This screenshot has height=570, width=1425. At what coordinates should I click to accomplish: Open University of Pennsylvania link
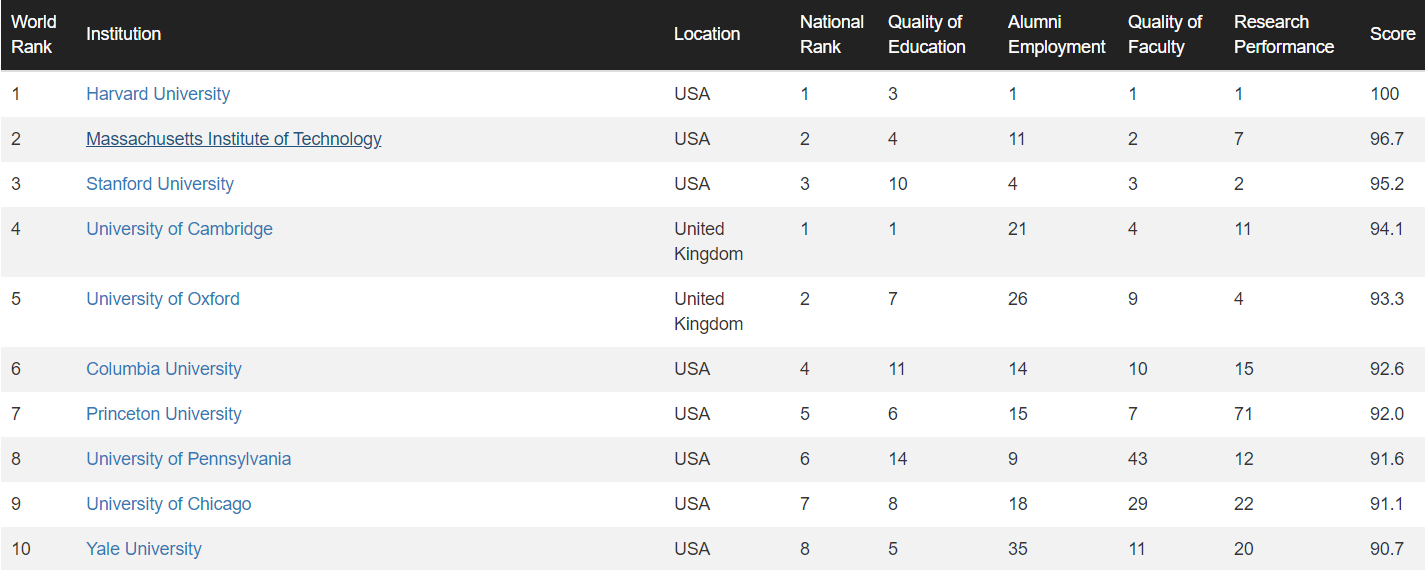[189, 459]
